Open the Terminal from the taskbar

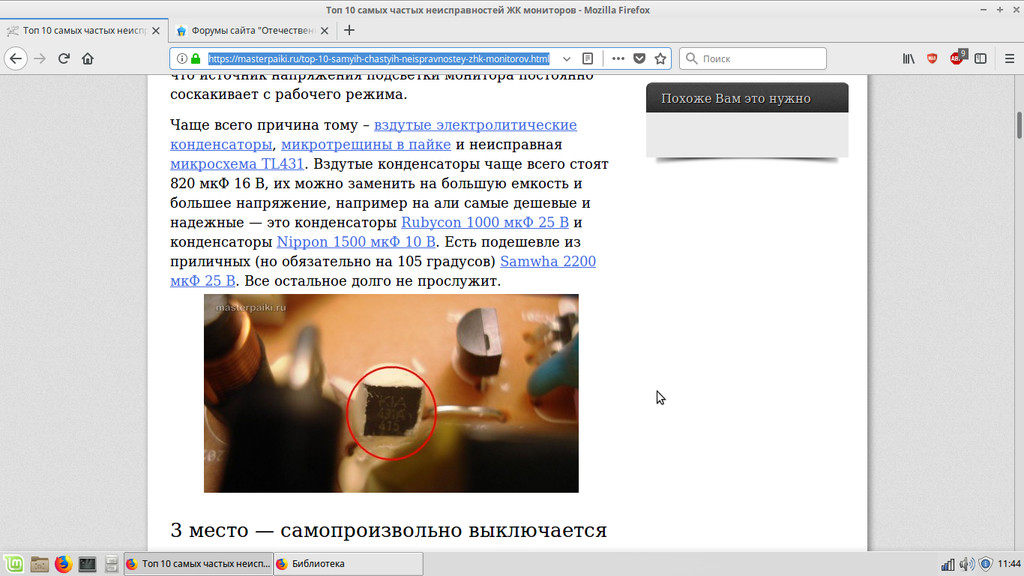(x=87, y=564)
